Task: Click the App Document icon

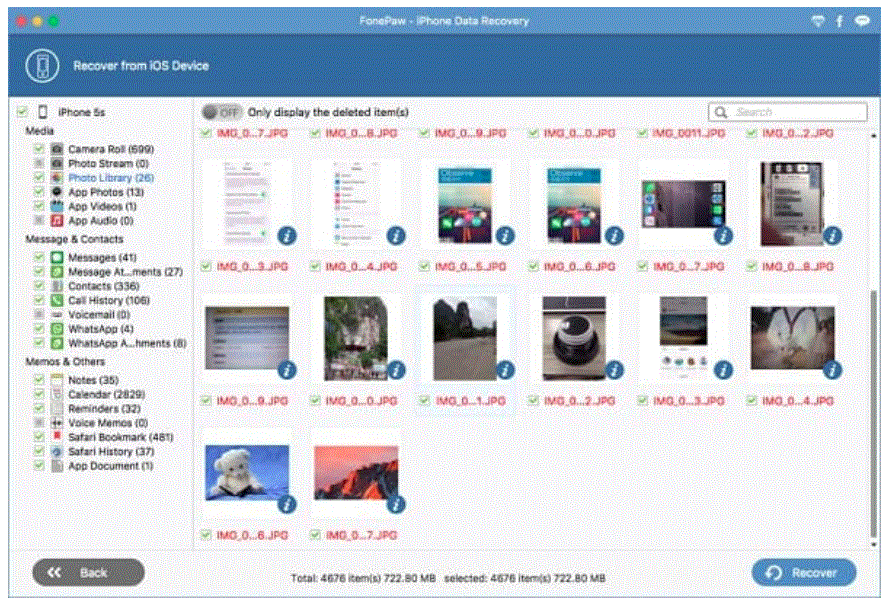Action: [x=56, y=466]
